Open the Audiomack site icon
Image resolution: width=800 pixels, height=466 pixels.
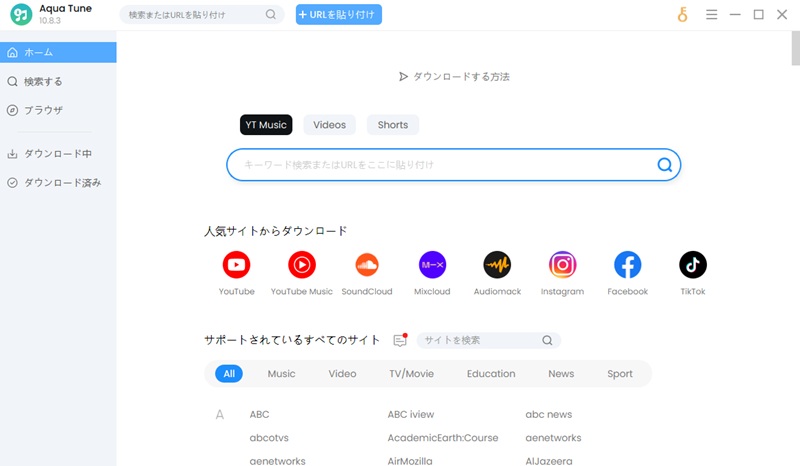coord(497,264)
